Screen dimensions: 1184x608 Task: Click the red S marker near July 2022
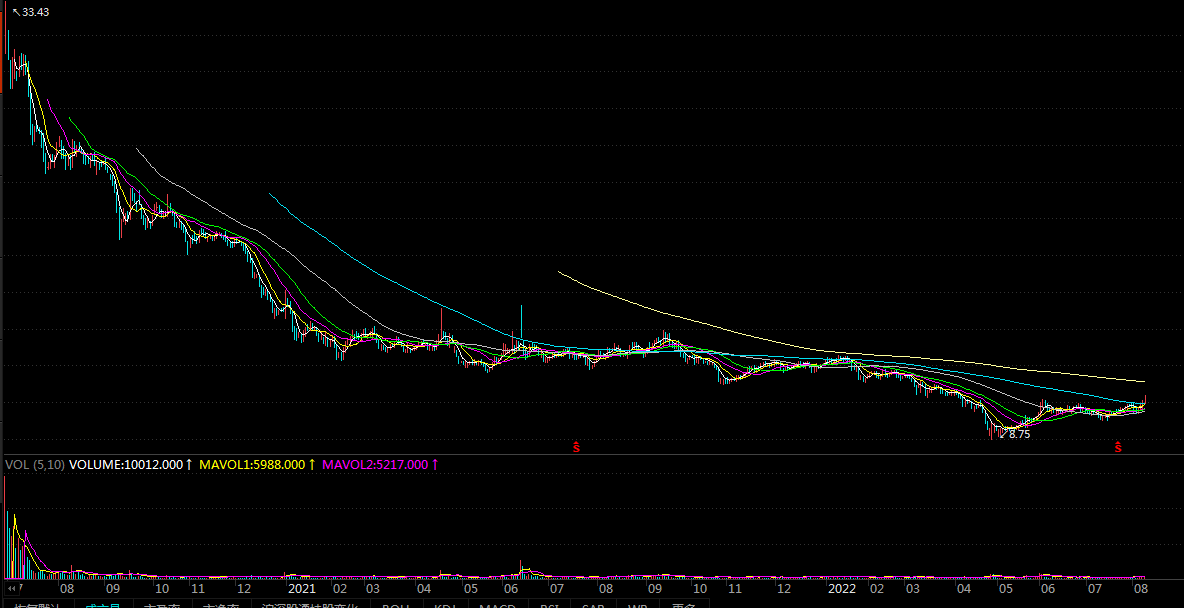1118,446
